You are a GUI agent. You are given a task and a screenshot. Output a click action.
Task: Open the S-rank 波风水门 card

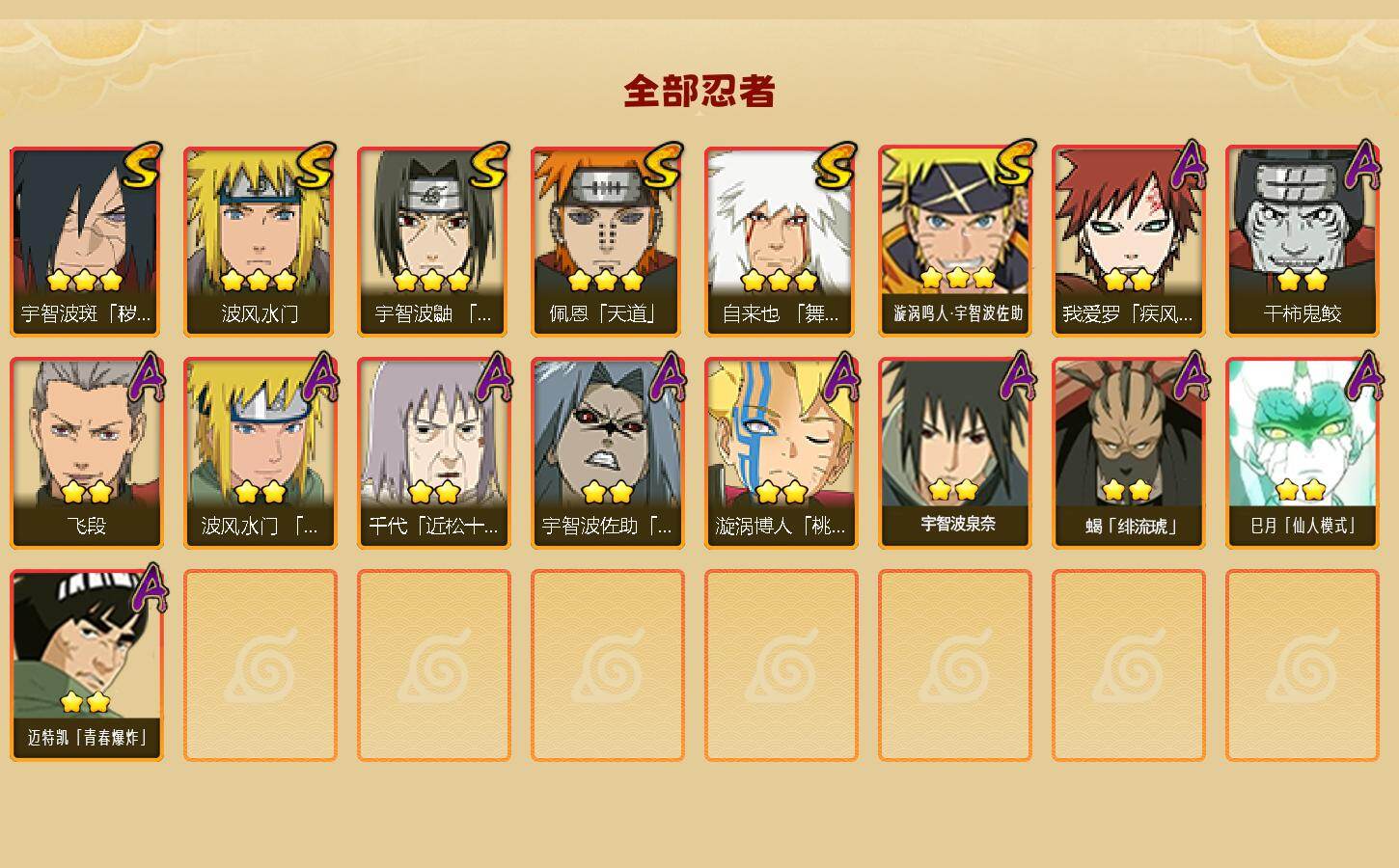[261, 241]
